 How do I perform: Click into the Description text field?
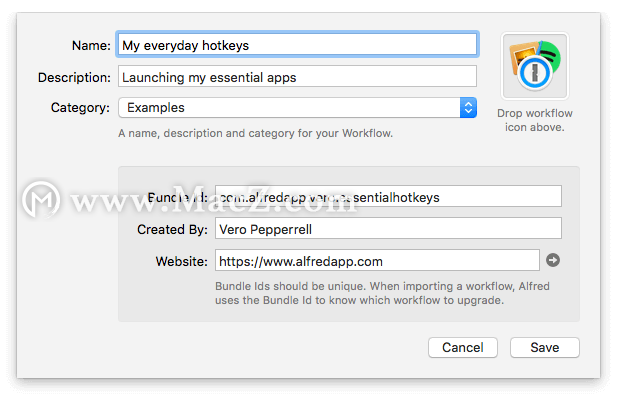coord(297,76)
